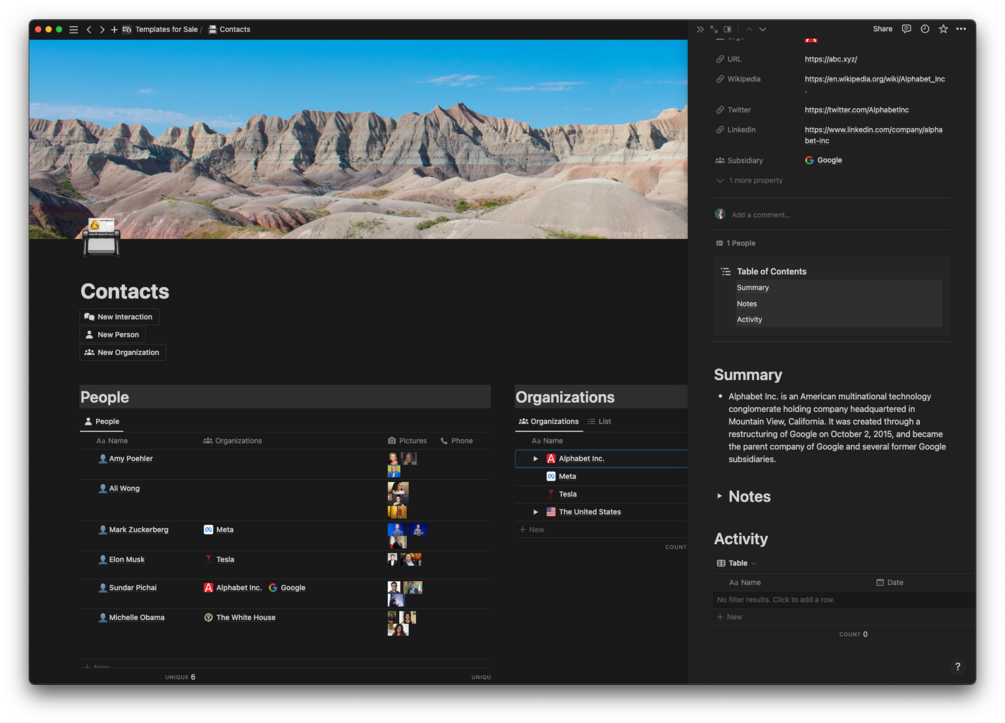Expand the Notes toggle heading
The image size is (1005, 723).
pyautogui.click(x=719, y=496)
